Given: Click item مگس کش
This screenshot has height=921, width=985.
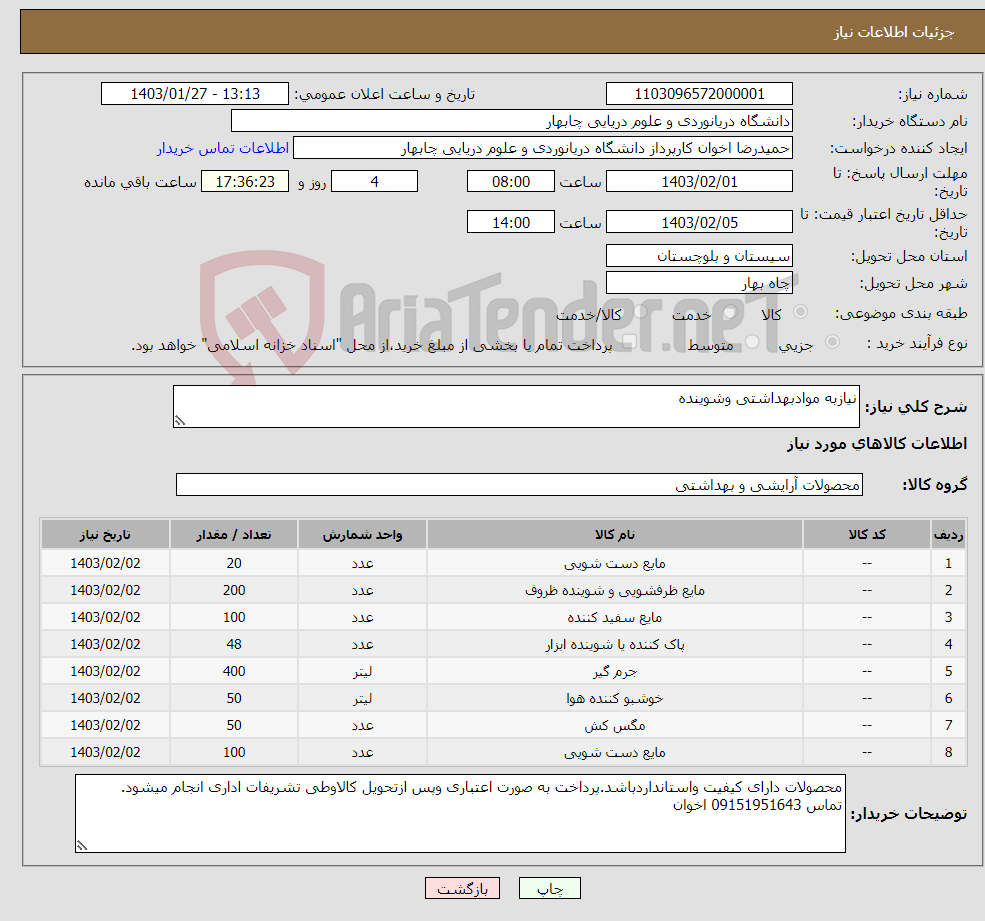Looking at the screenshot, I should (x=614, y=726).
